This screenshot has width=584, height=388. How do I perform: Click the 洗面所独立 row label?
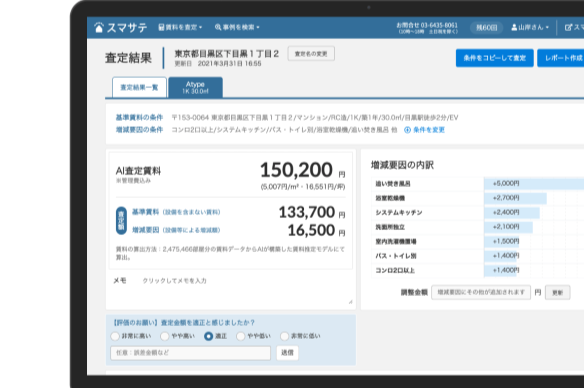coord(390,227)
